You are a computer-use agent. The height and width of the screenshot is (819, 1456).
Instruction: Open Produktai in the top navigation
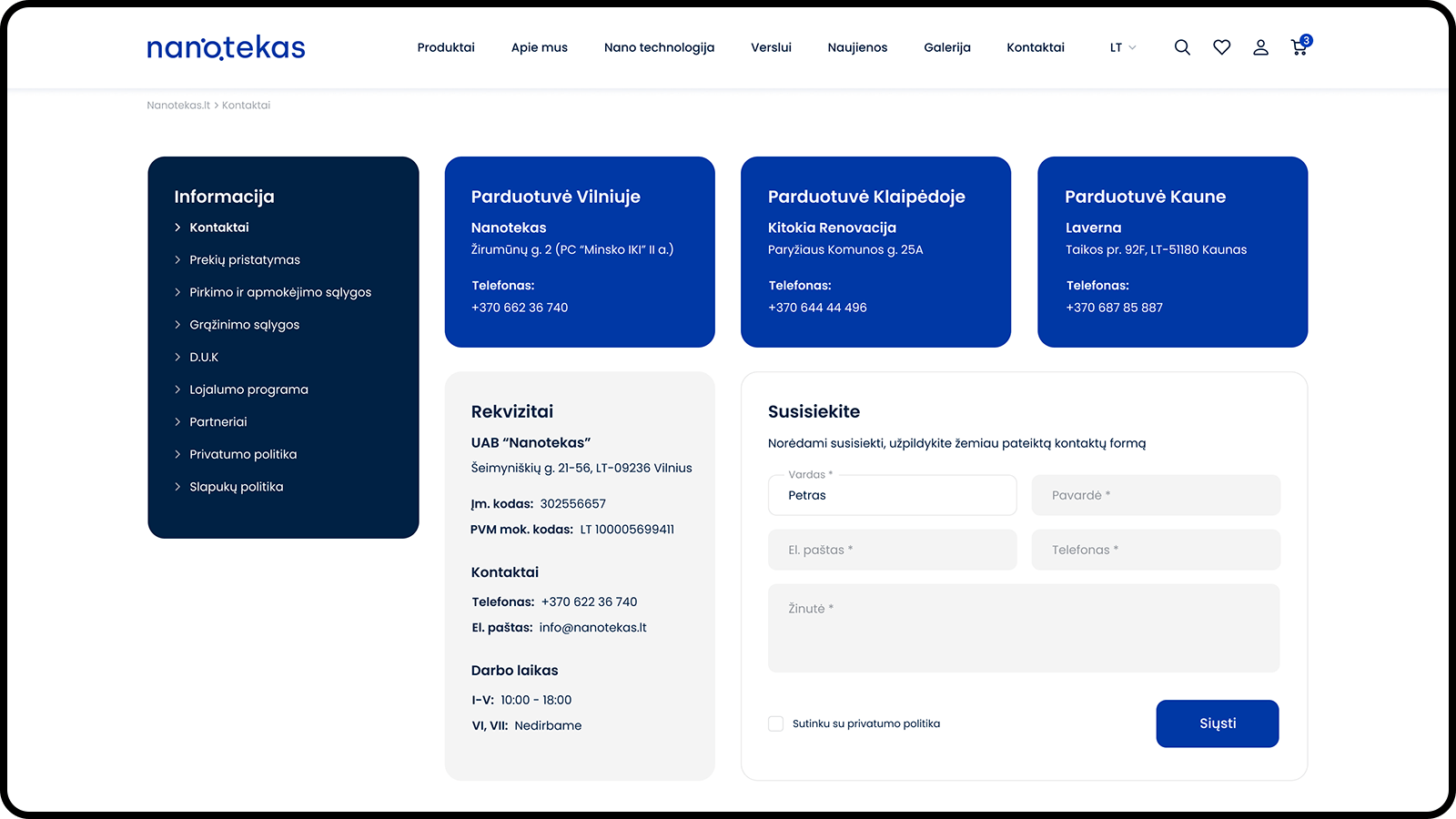tap(446, 47)
